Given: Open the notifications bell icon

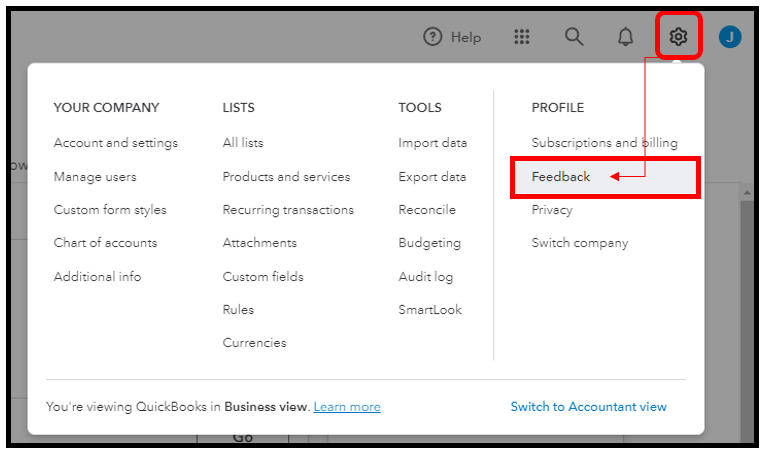Looking at the screenshot, I should click(x=626, y=37).
